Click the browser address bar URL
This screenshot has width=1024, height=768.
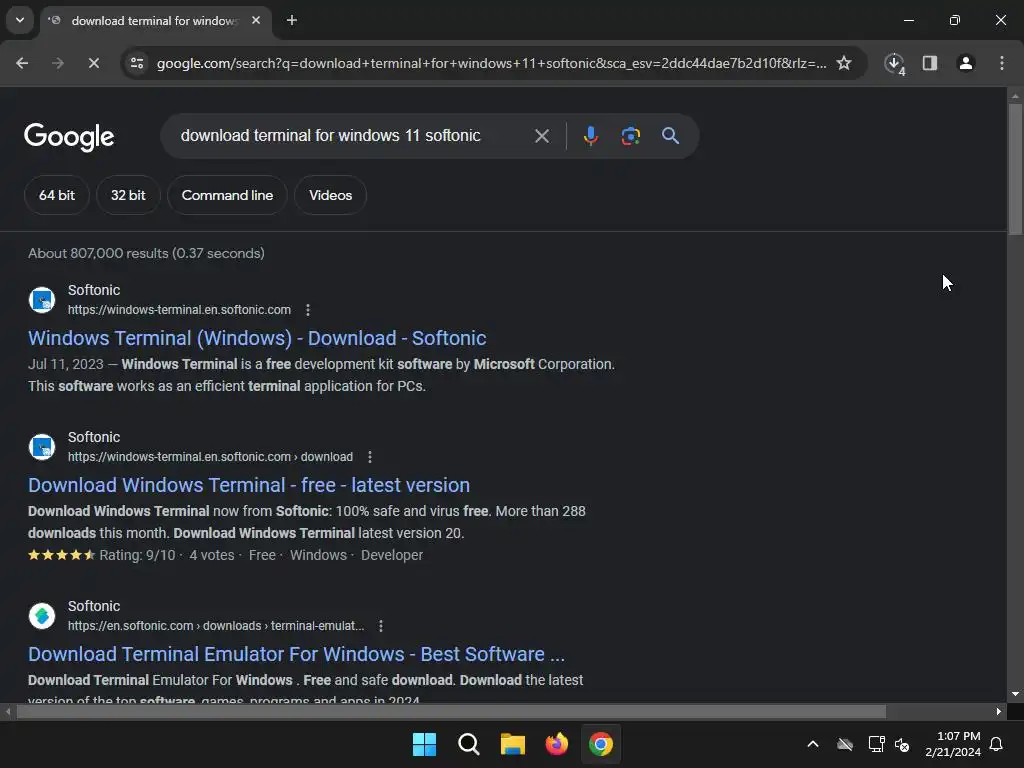tap(491, 63)
